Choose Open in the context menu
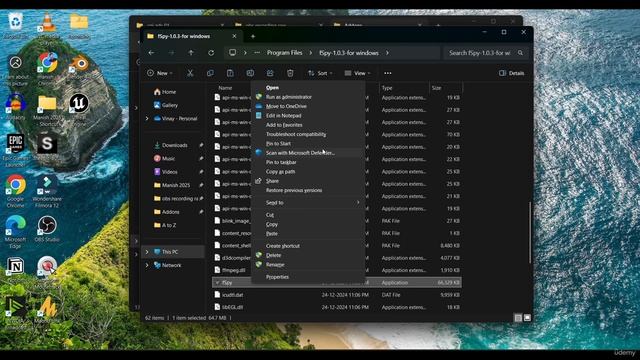640x360 pixels. click(x=308, y=87)
